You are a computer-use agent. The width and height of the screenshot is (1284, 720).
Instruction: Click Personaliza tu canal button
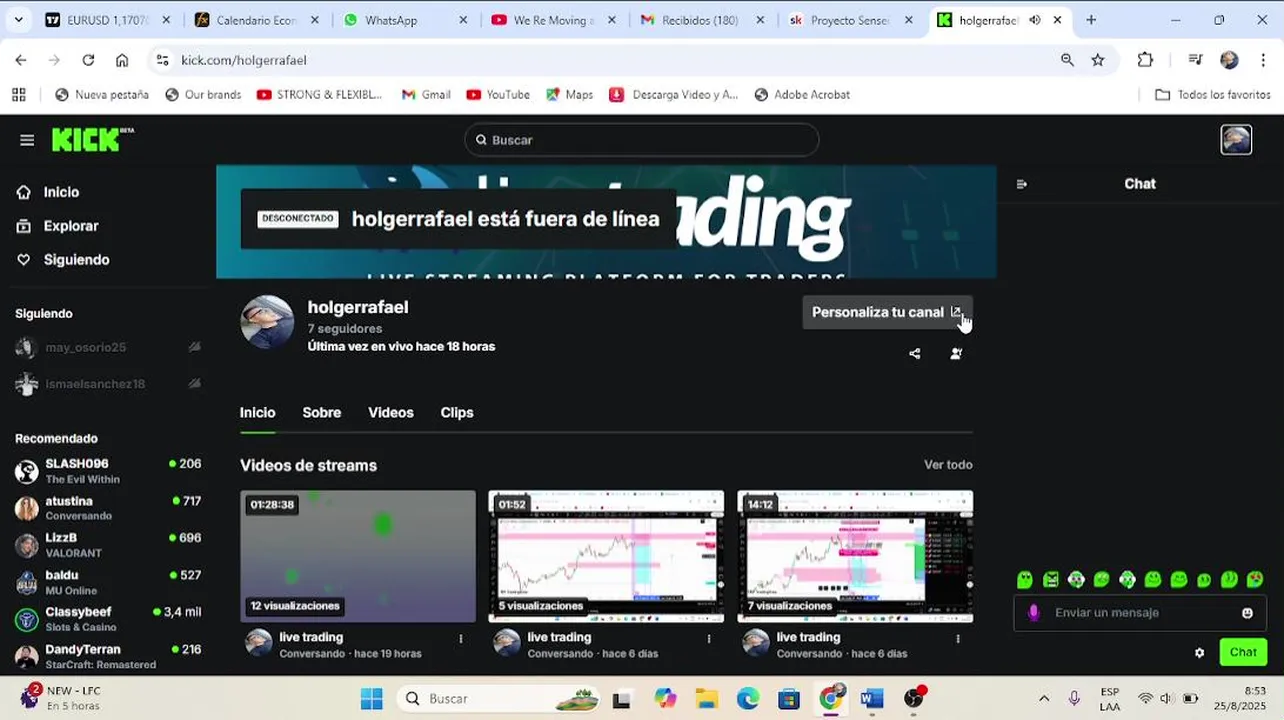click(887, 312)
